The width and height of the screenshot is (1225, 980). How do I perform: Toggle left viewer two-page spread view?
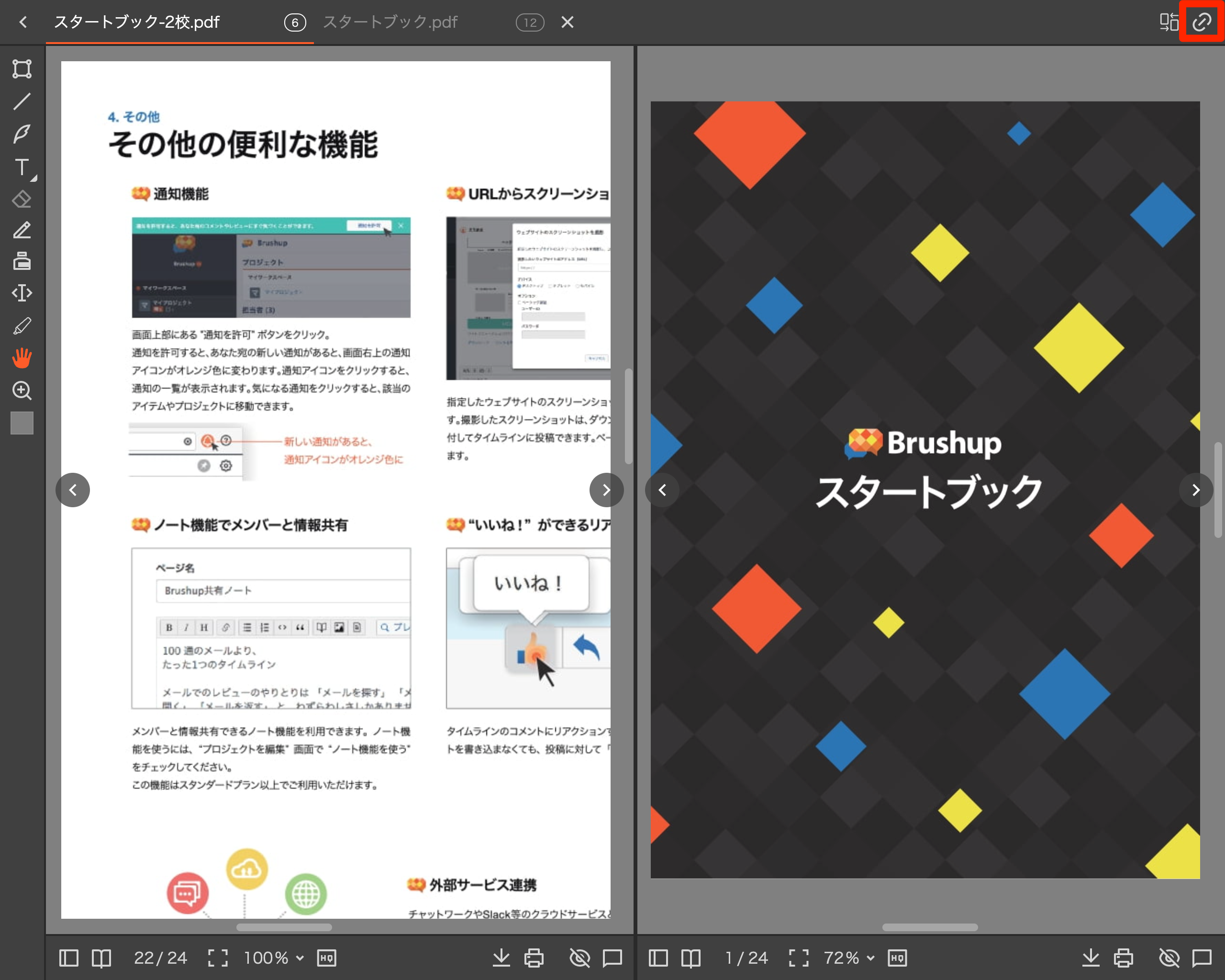101,958
